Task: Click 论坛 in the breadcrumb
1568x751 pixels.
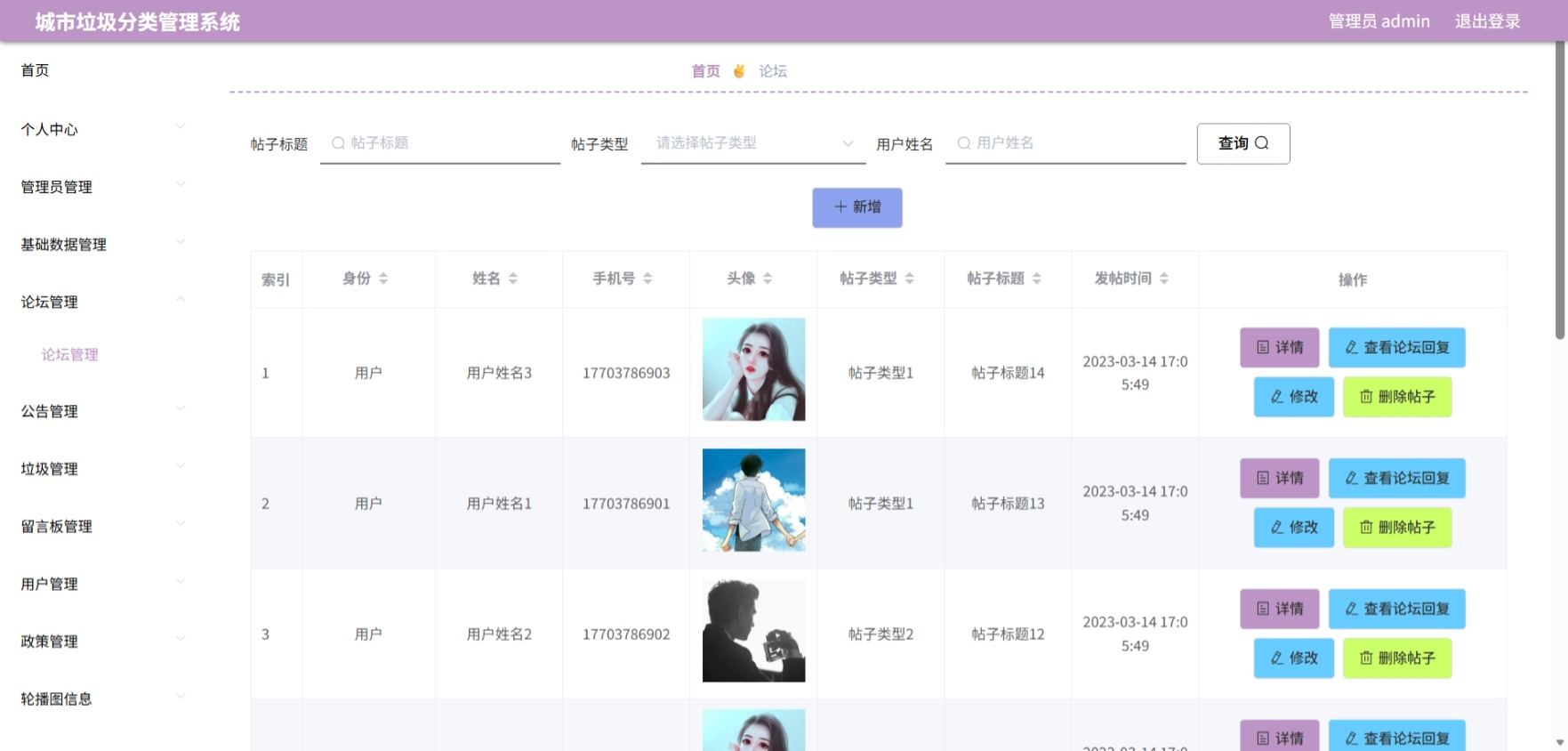Action: pos(773,71)
